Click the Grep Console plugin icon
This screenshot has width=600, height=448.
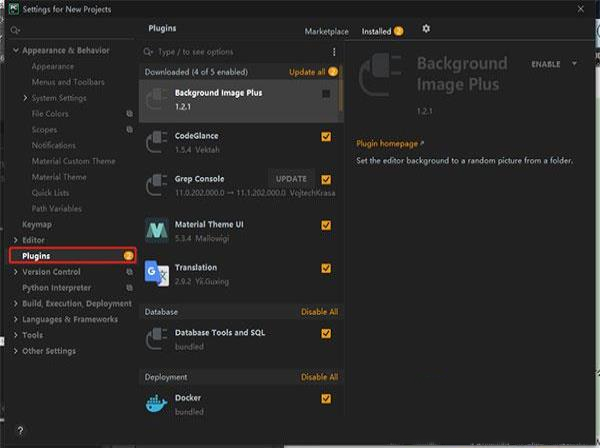click(157, 185)
